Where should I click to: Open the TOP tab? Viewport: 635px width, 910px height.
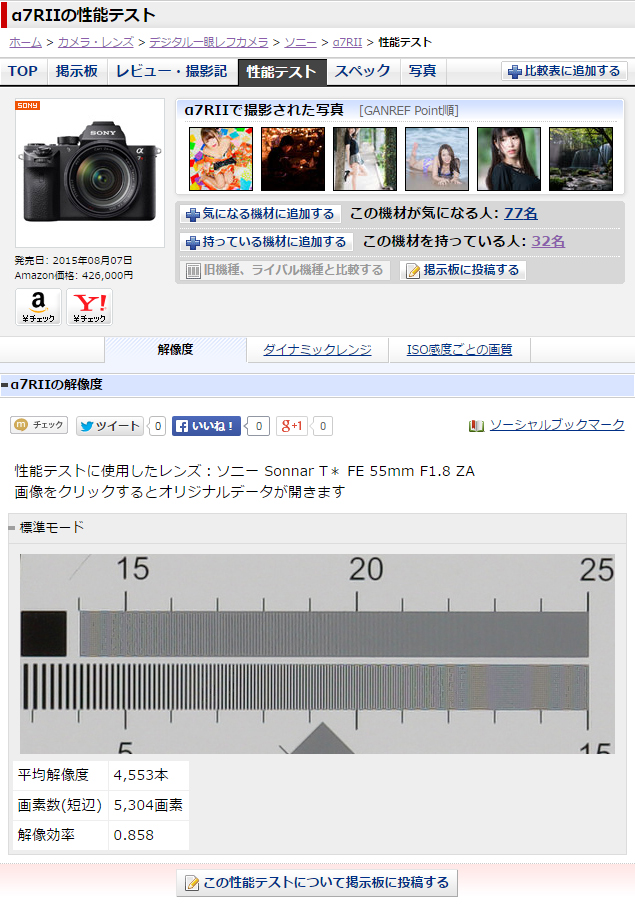23,71
